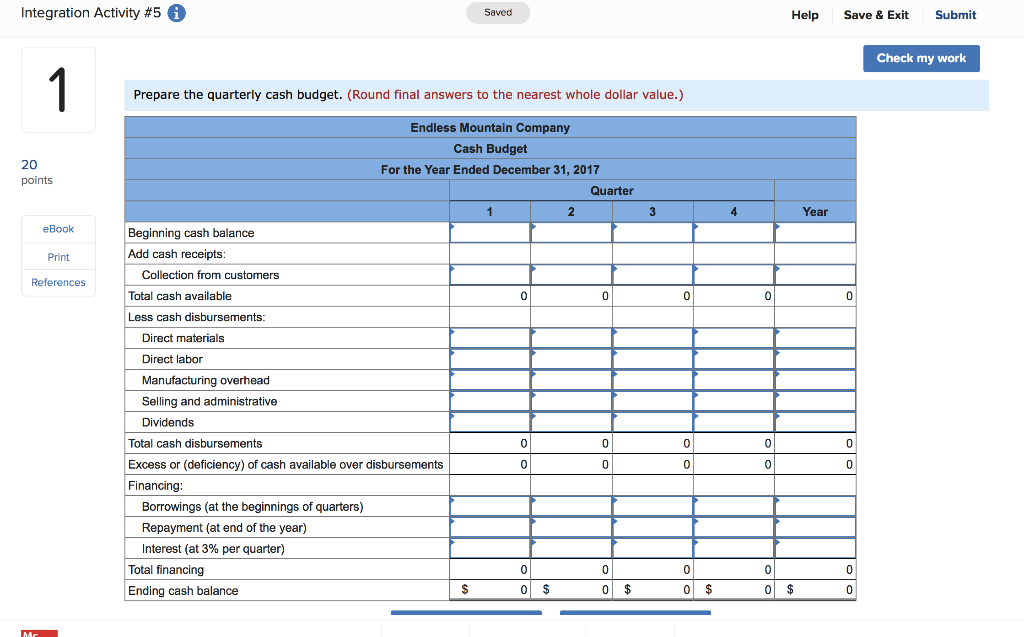
Task: Open the Help link
Action: [x=805, y=15]
